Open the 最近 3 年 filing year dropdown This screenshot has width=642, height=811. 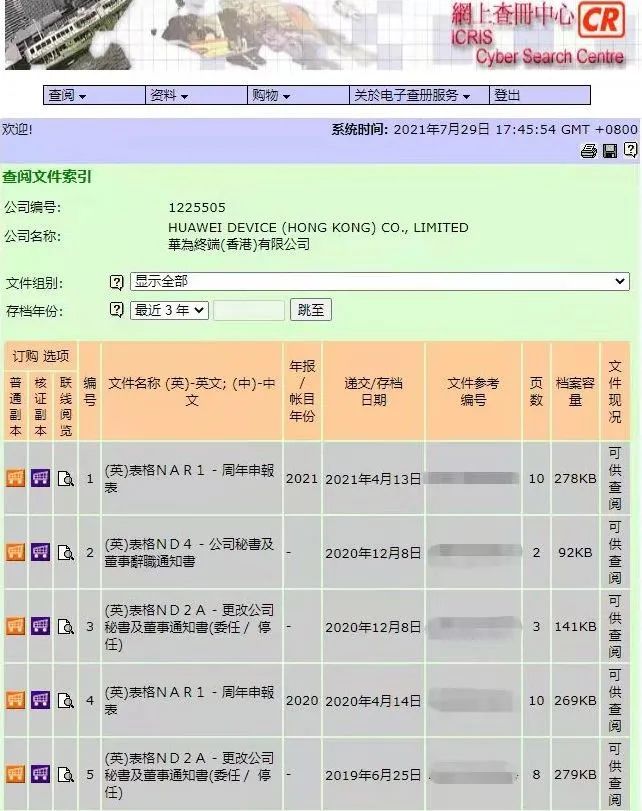pos(169,310)
